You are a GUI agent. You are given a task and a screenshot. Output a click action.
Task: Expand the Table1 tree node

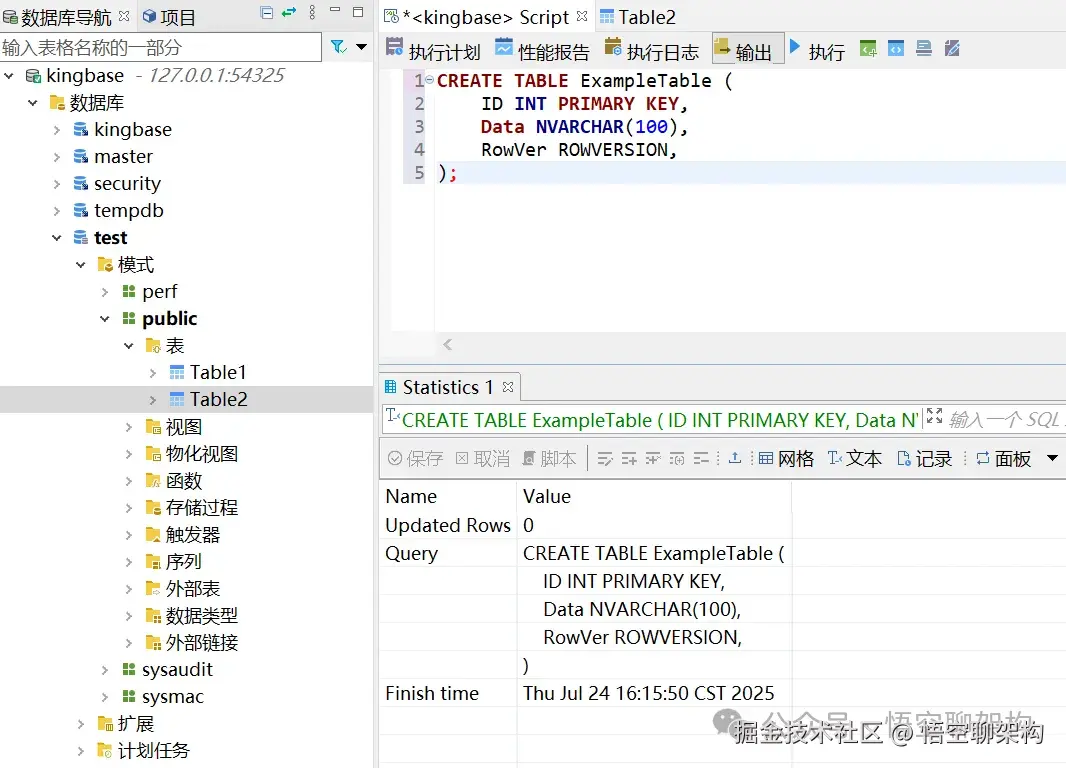point(153,373)
